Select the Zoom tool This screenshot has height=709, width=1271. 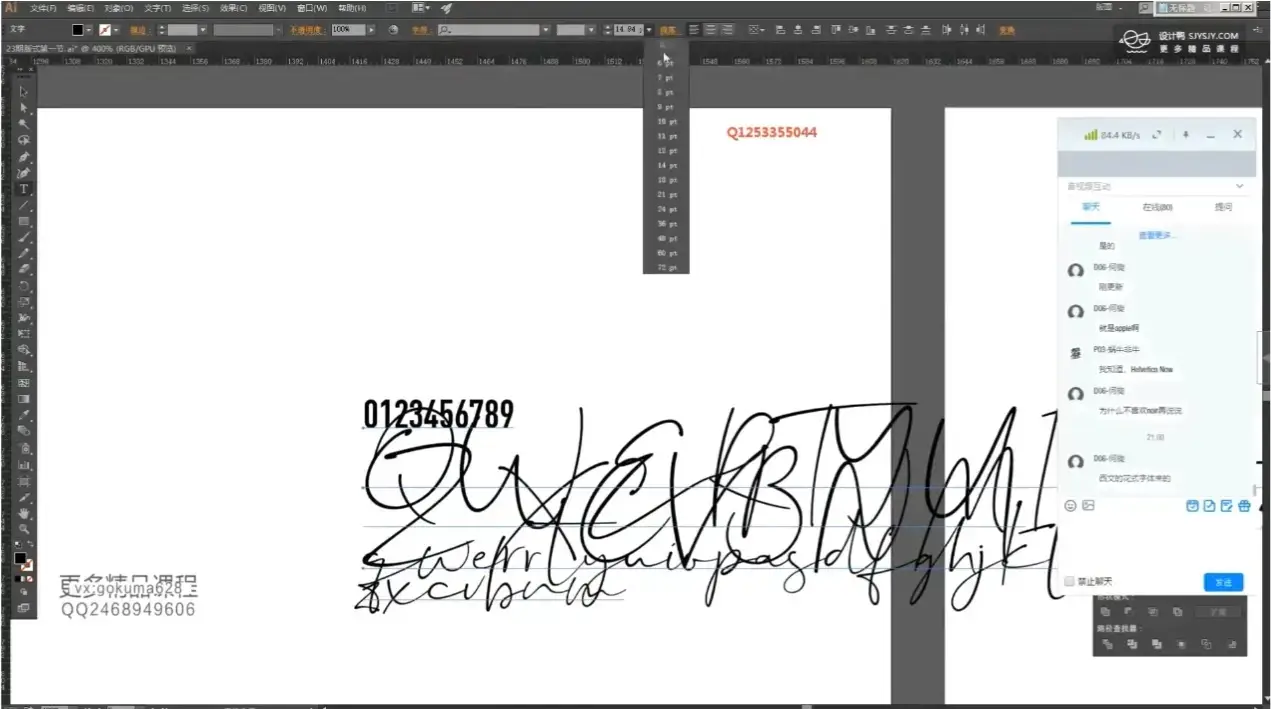tap(24, 528)
